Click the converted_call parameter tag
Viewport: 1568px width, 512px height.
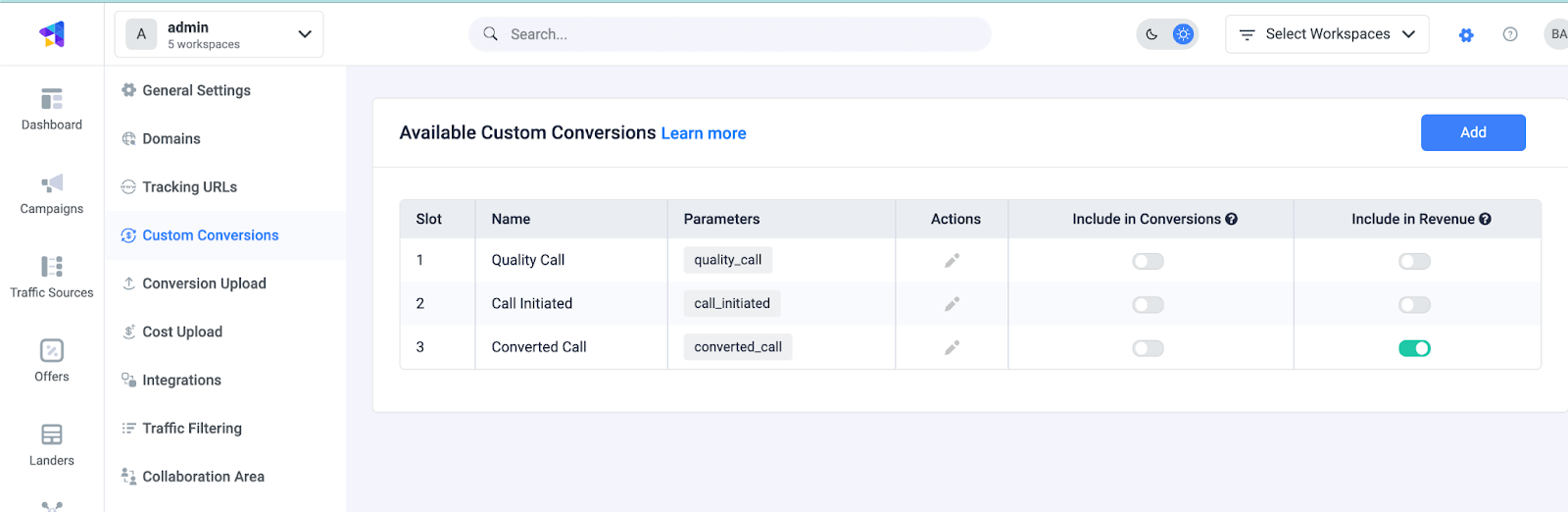(738, 346)
